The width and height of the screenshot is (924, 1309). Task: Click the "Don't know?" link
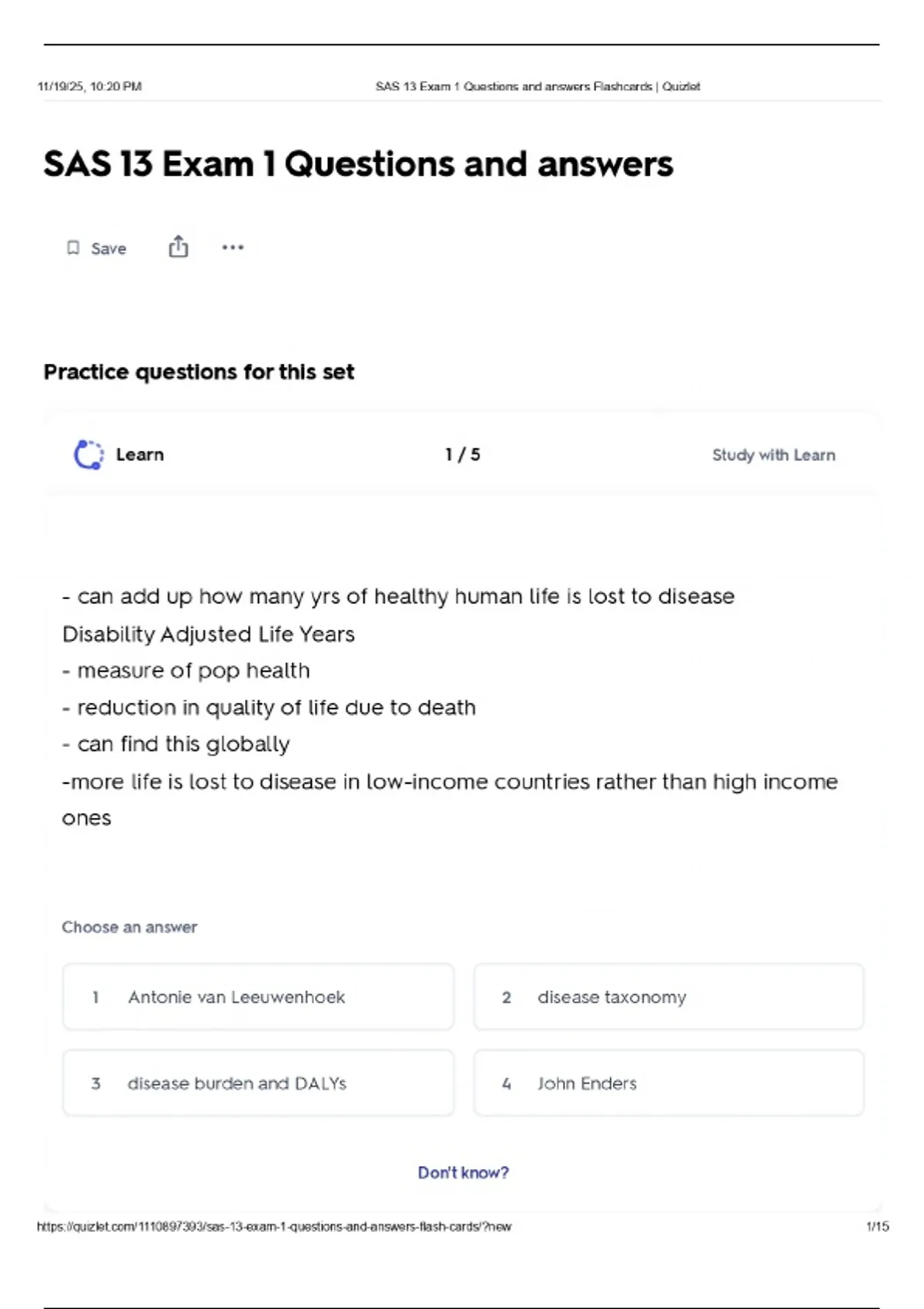tap(463, 1173)
